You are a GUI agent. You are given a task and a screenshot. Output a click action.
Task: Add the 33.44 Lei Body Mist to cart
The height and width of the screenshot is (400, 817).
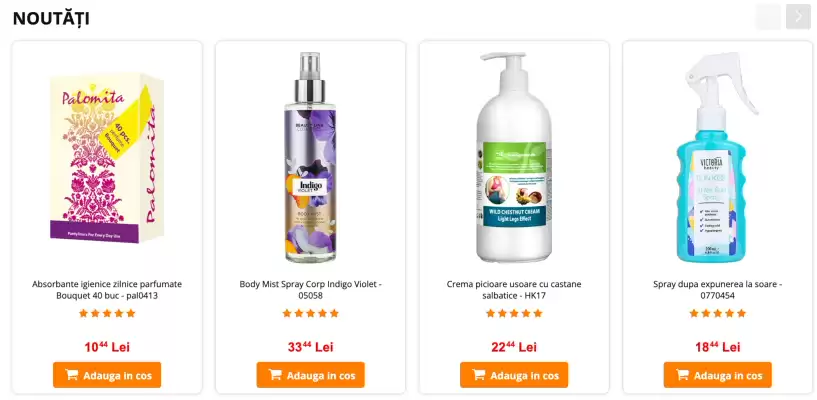311,375
